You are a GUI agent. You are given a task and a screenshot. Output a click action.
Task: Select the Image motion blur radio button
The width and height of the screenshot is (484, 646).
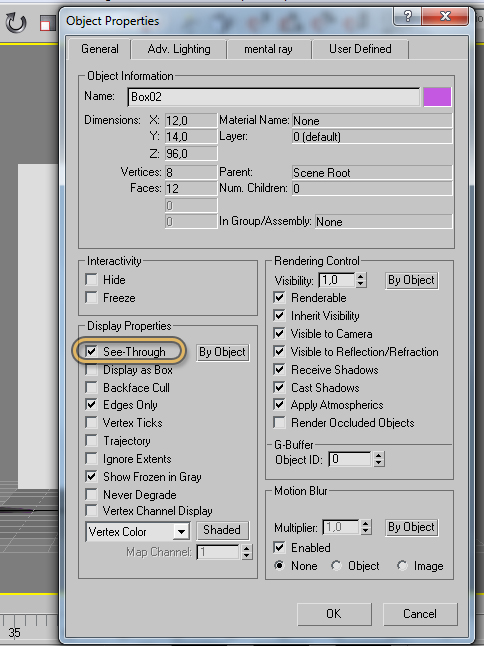click(402, 566)
